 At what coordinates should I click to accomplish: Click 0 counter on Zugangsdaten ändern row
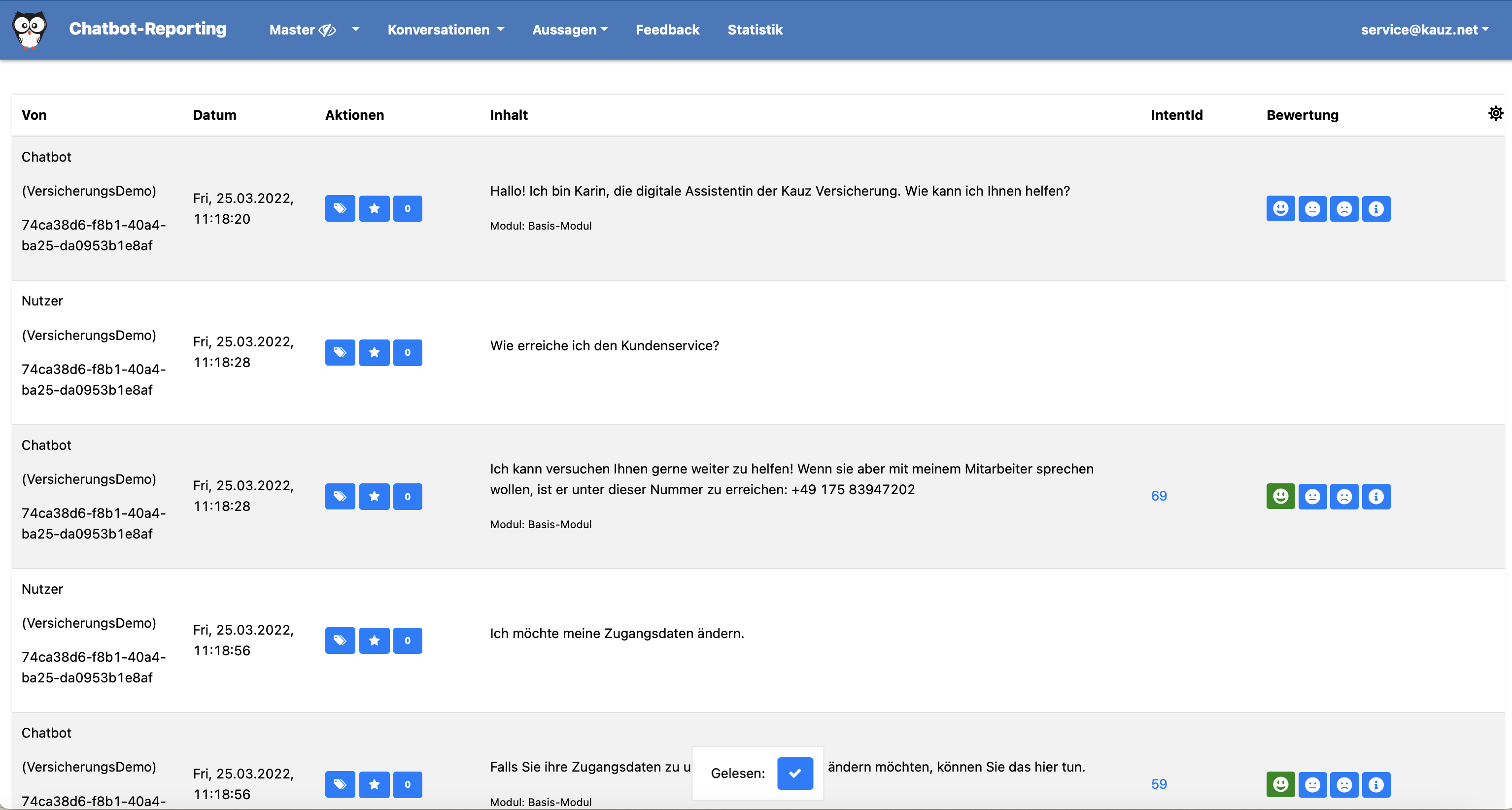tap(408, 641)
